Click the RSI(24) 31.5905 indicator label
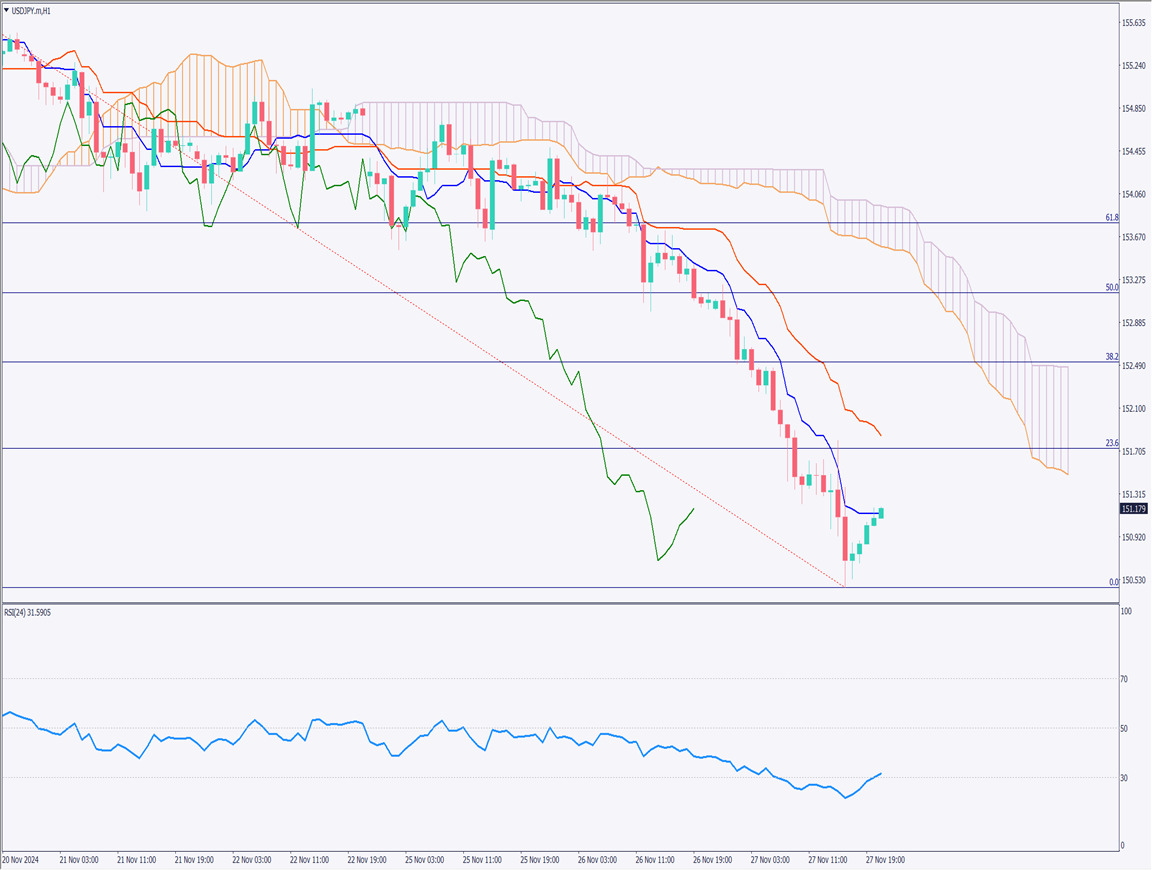1152x870 pixels. 28,611
